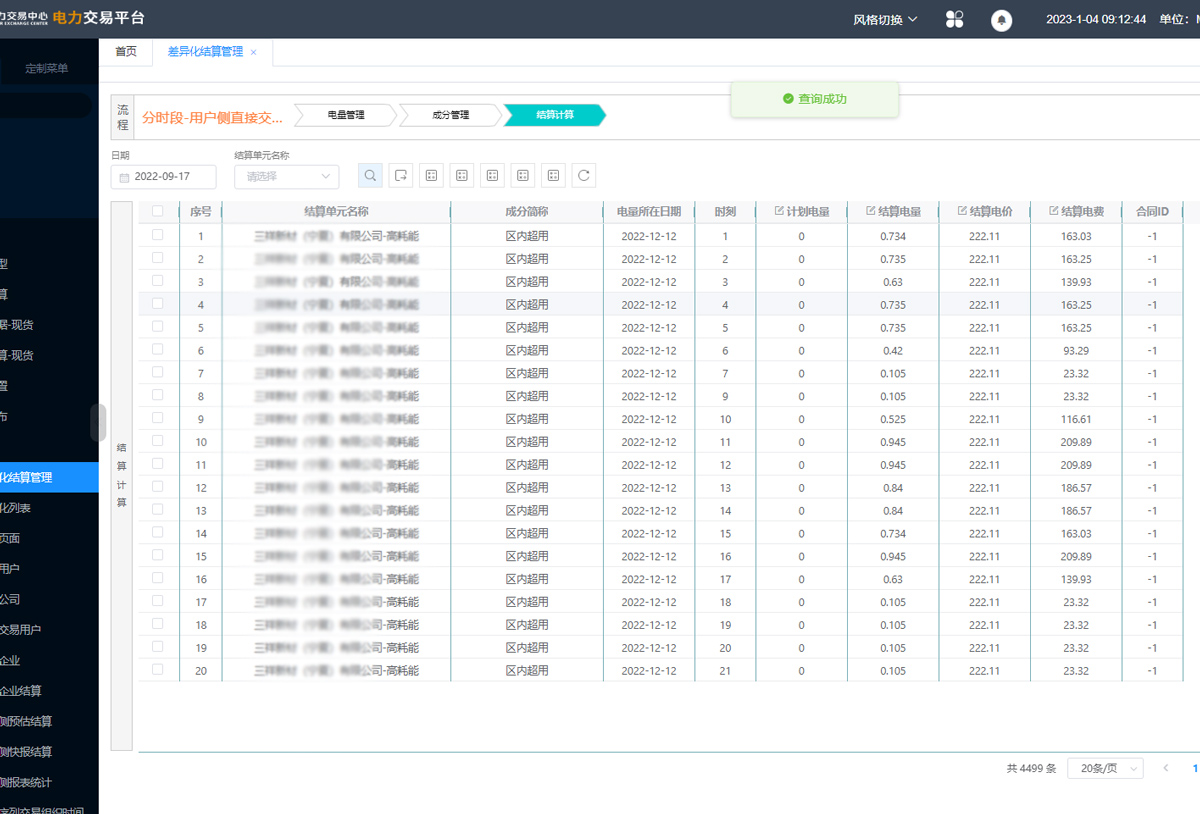1200x814 pixels.
Task: Click the 116.61 结算电费 cell
Action: point(1076,419)
